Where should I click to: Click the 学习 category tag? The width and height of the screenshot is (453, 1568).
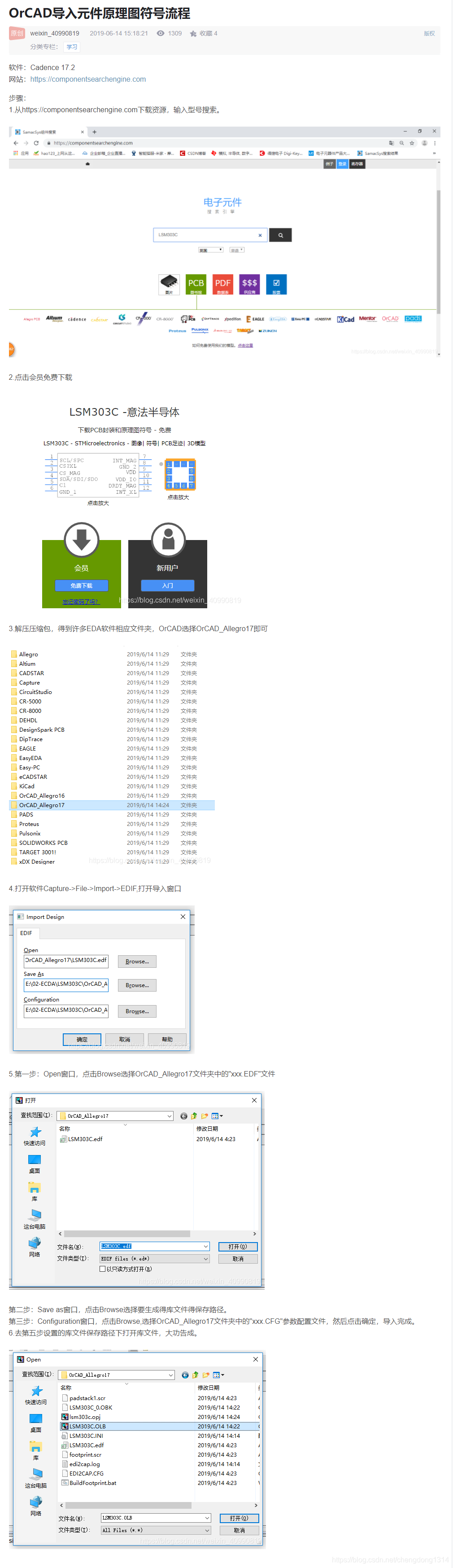(x=72, y=47)
